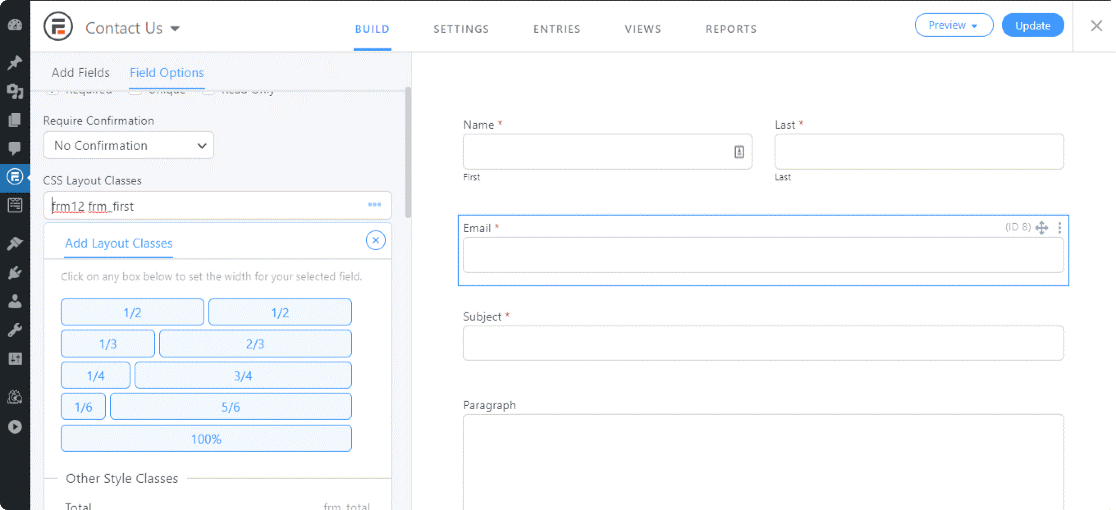Set field width with second 1/2 box
This screenshot has width=1116, height=510.
(x=280, y=312)
